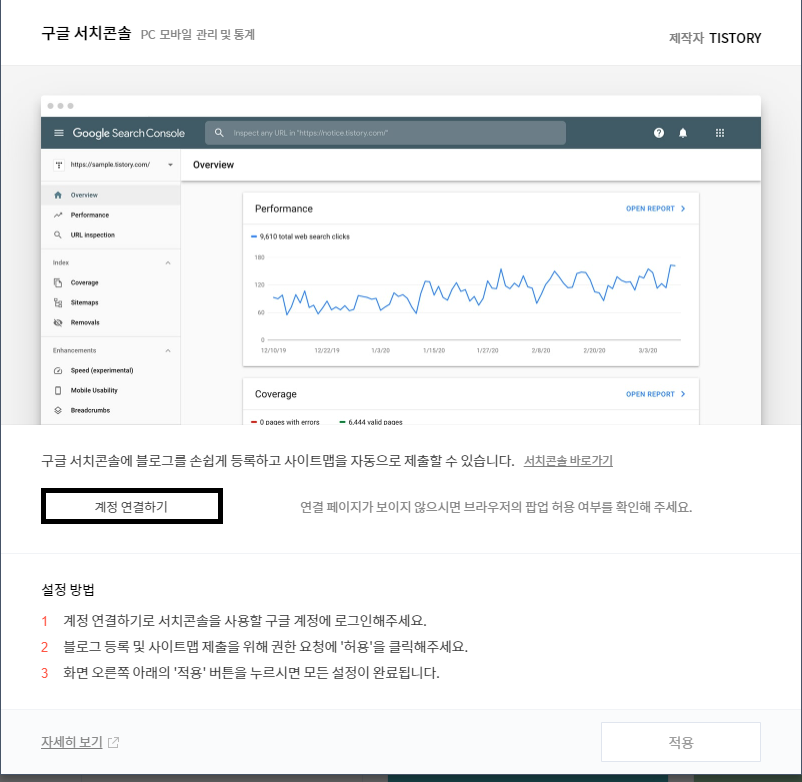Click the Coverage card title
Viewport: 802px width, 782px height.
click(x=276, y=394)
